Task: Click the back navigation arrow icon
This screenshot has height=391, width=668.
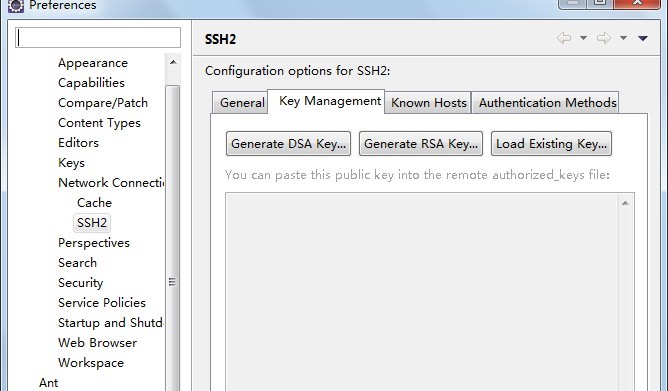Action: 564,38
